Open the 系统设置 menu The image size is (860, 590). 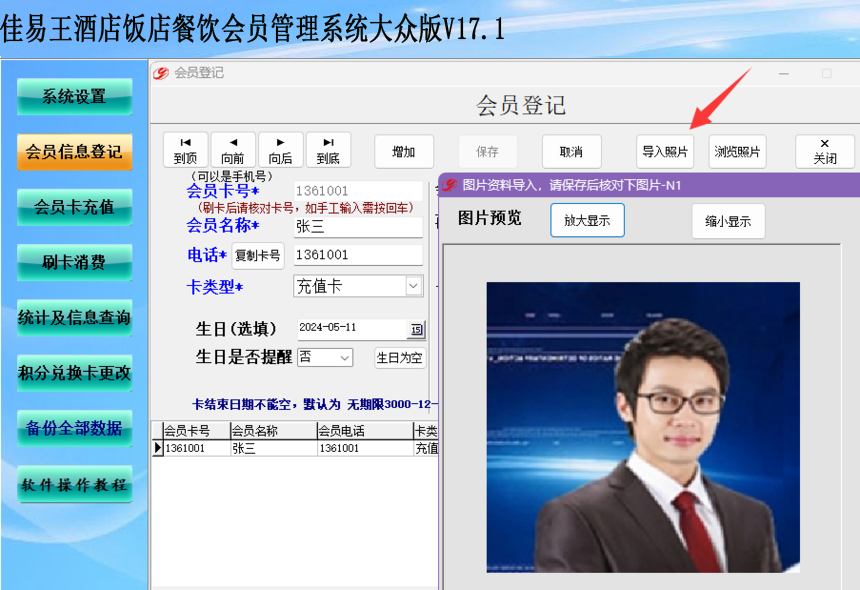[x=75, y=97]
